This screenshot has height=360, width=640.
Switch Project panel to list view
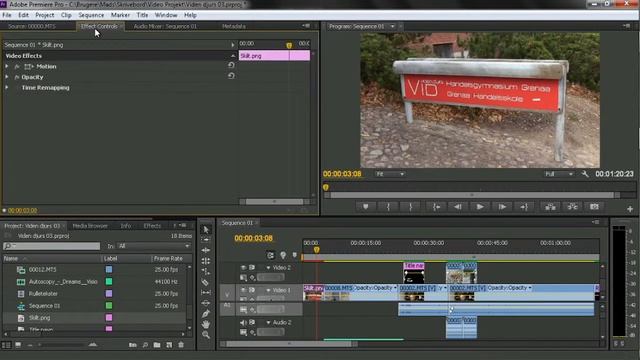6,345
